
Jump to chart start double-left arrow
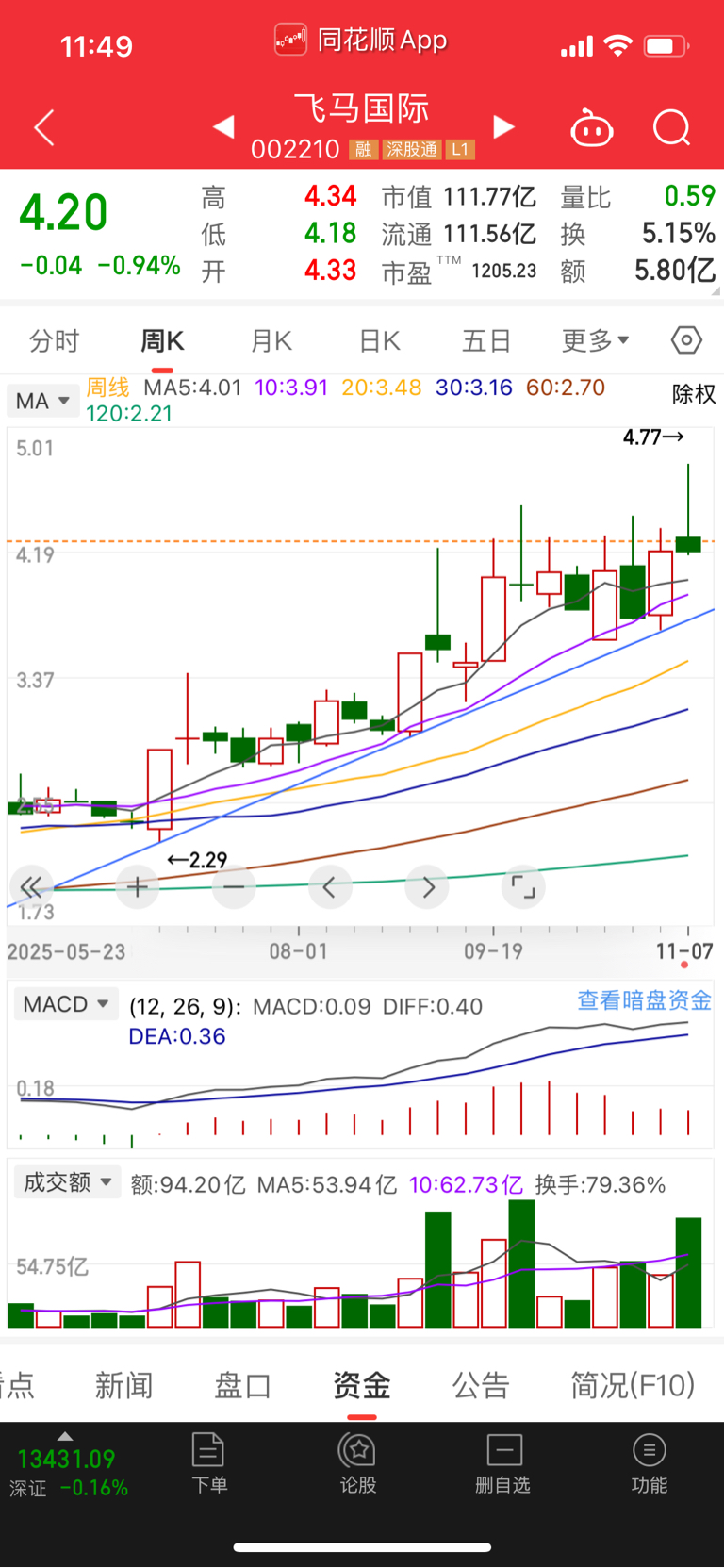click(x=32, y=887)
